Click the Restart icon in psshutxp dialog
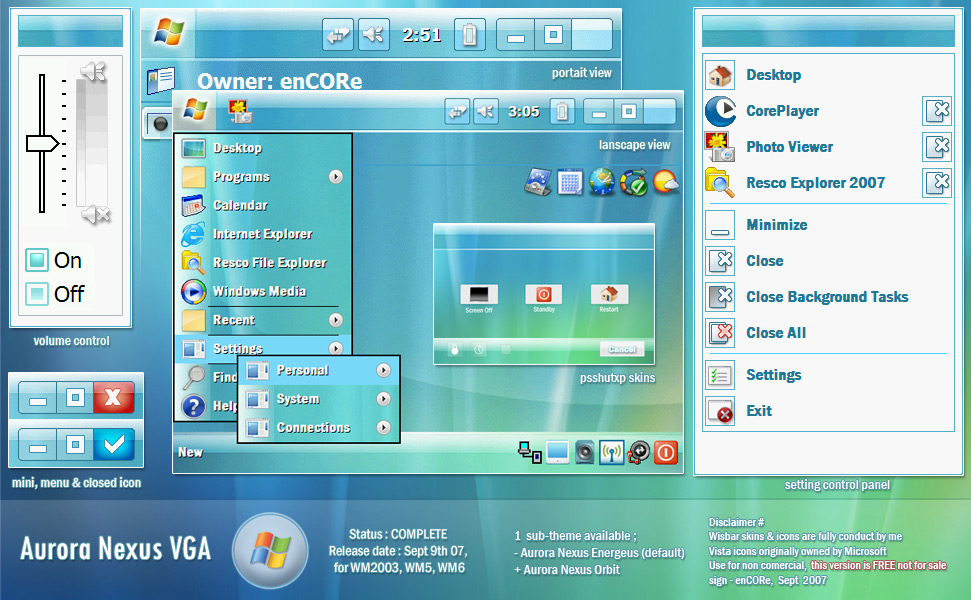This screenshot has width=971, height=600. click(609, 294)
